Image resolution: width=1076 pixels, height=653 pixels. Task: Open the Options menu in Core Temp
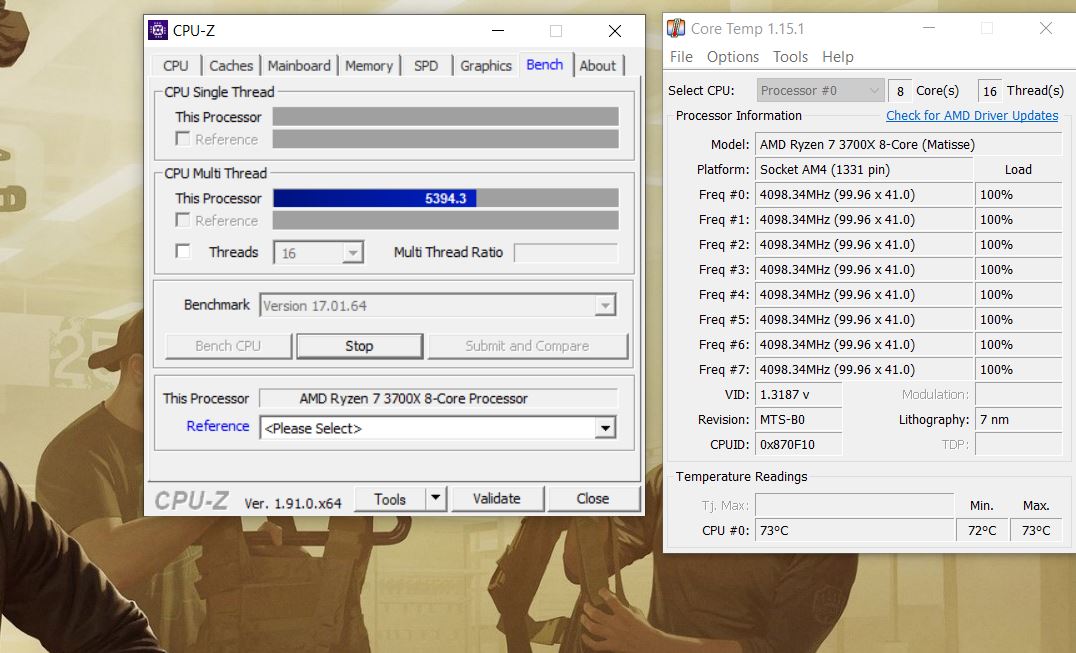pyautogui.click(x=733, y=57)
